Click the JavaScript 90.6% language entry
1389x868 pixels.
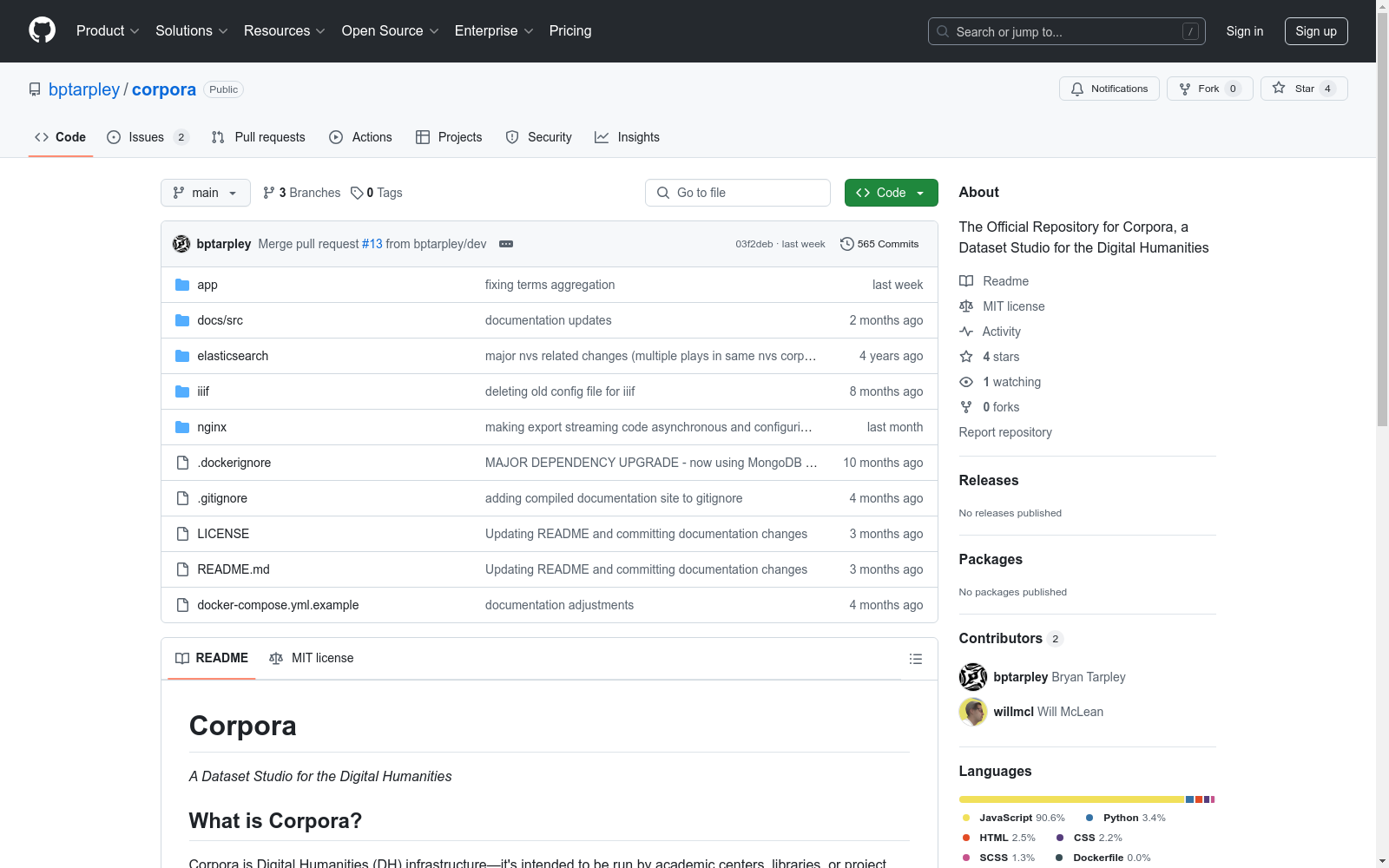(1013, 818)
